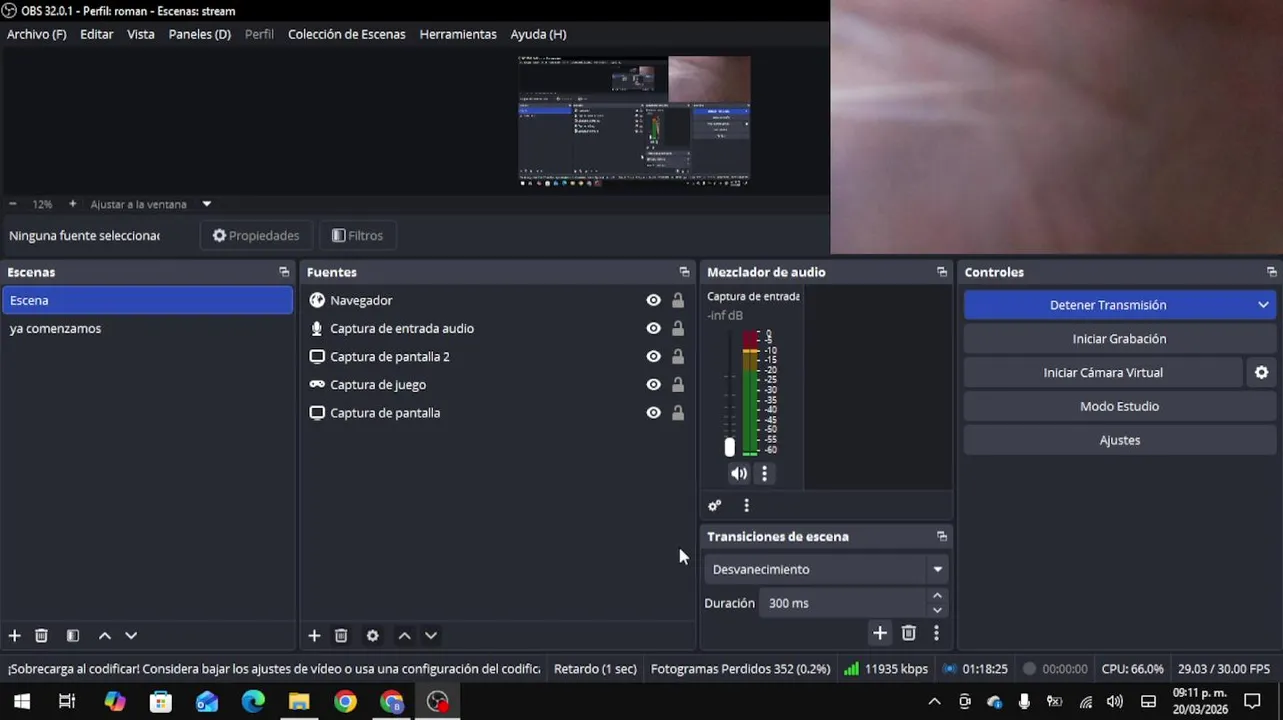Move the source up in the Fuentes toolbar
The height and width of the screenshot is (720, 1283).
(x=404, y=635)
